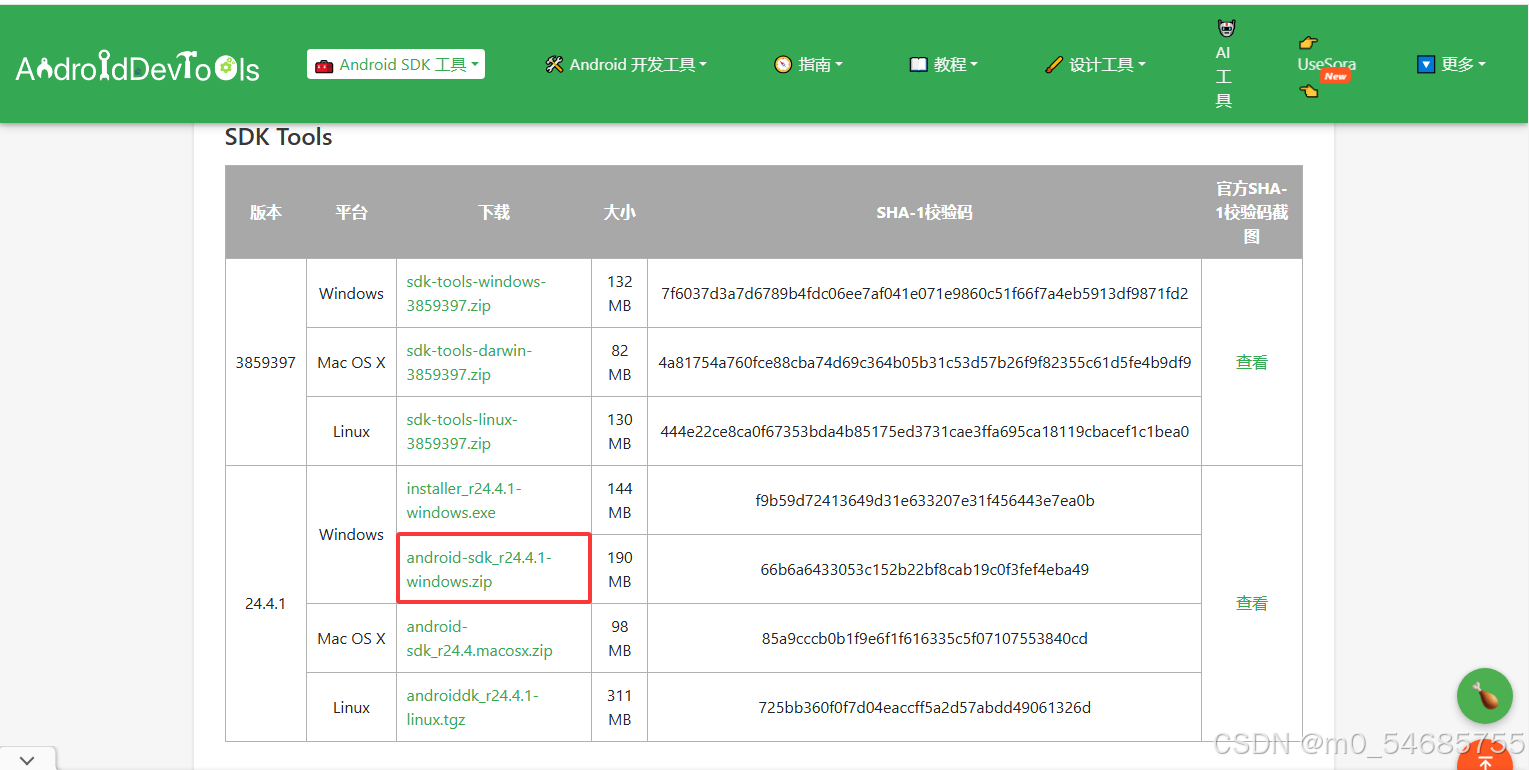Select checksum f9b59d72413649d31e633207e31f456443e7ea0b
1529x770 pixels.
925,500
